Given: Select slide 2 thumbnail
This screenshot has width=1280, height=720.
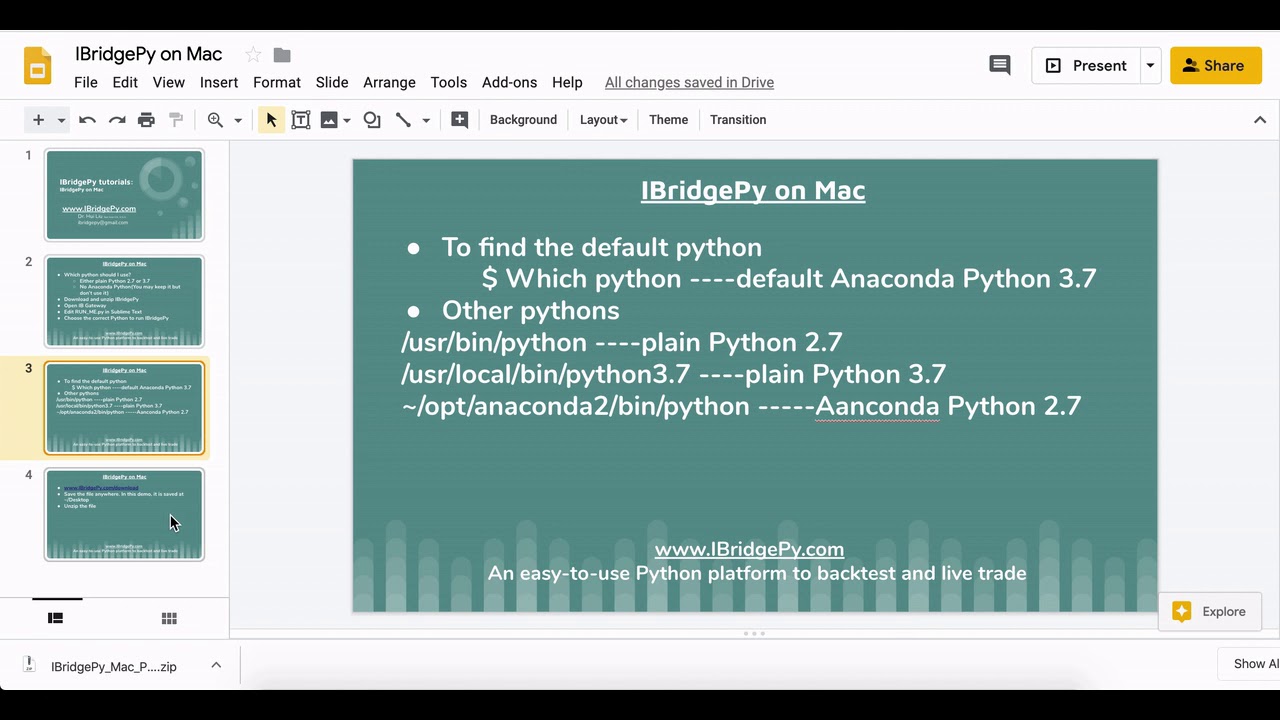Looking at the screenshot, I should tap(124, 301).
